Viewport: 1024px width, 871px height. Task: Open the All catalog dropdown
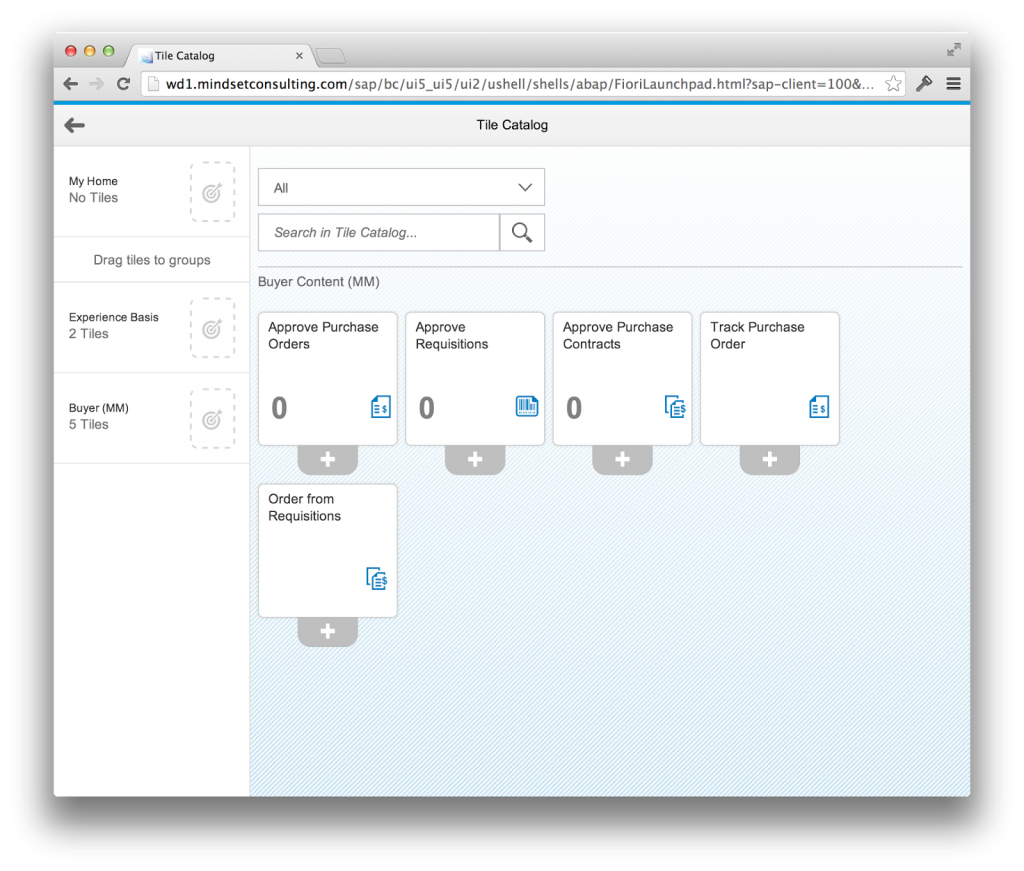click(x=401, y=187)
